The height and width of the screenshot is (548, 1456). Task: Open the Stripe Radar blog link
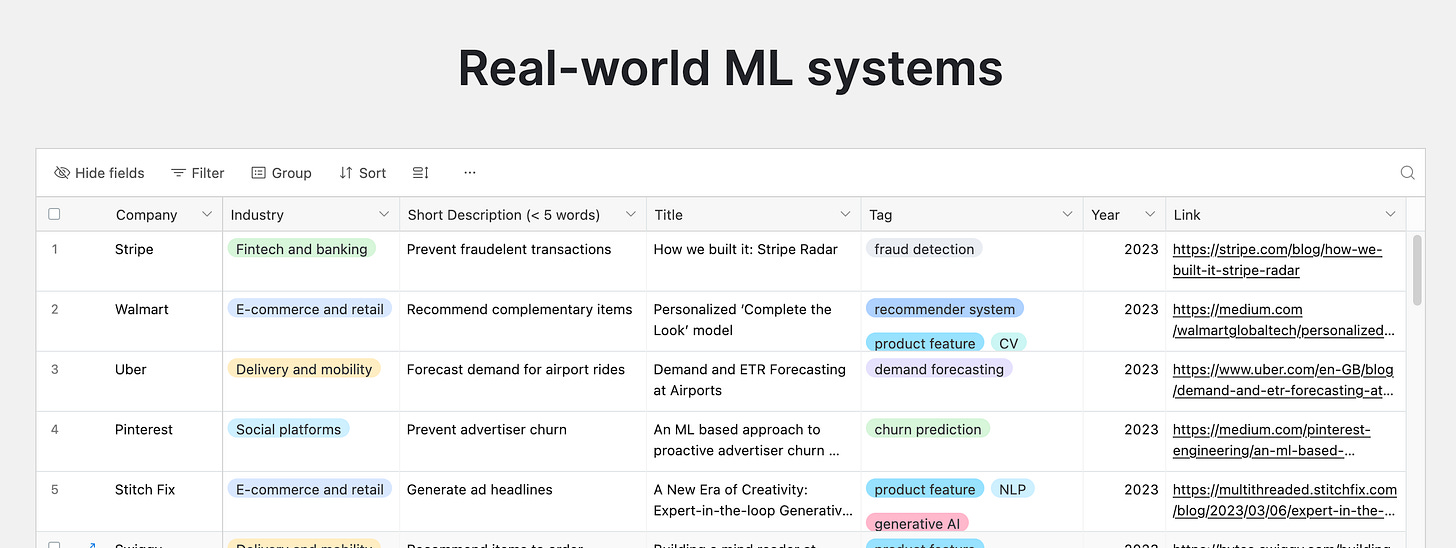[1277, 260]
